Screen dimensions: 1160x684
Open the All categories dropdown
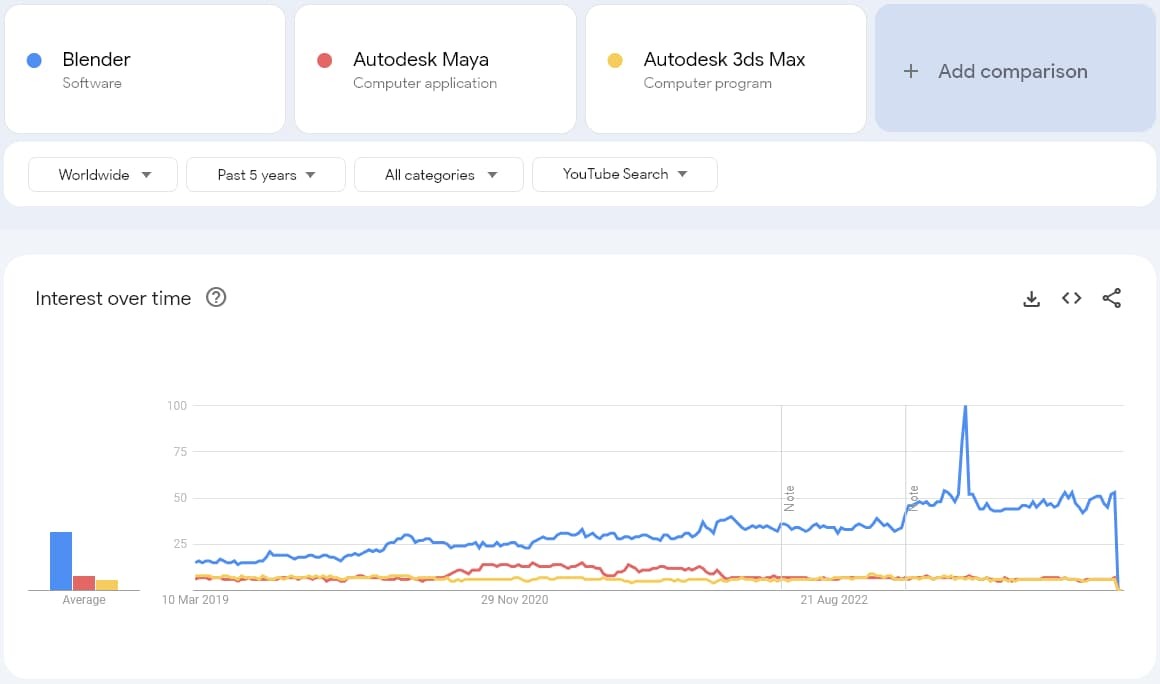[439, 175]
